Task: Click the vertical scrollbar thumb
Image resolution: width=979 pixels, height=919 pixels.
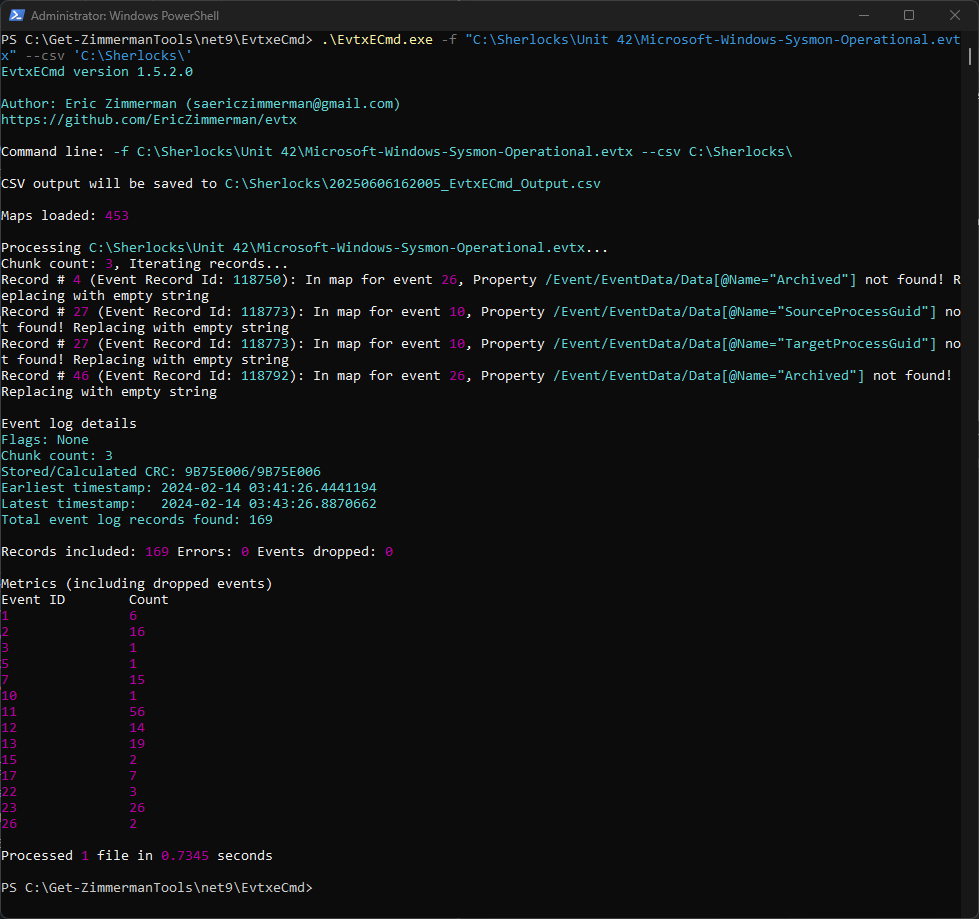Action: (x=970, y=56)
